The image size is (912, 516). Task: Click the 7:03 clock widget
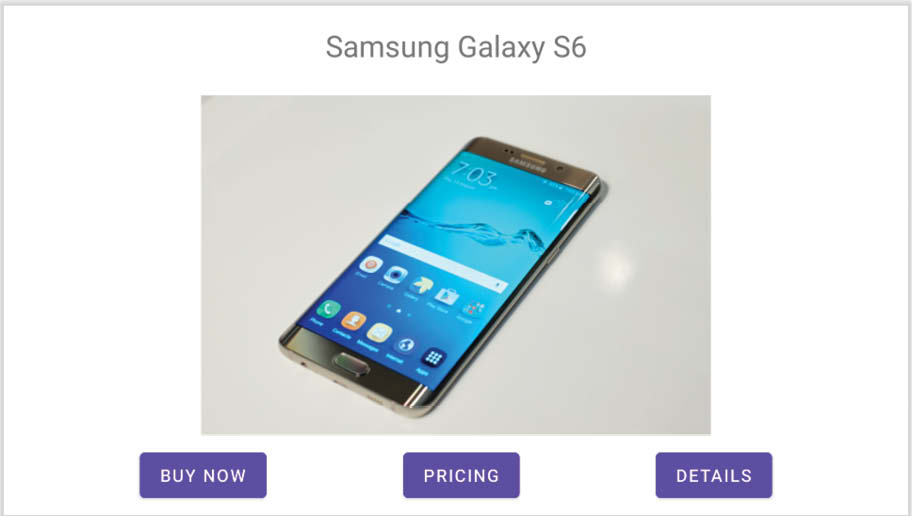(475, 175)
